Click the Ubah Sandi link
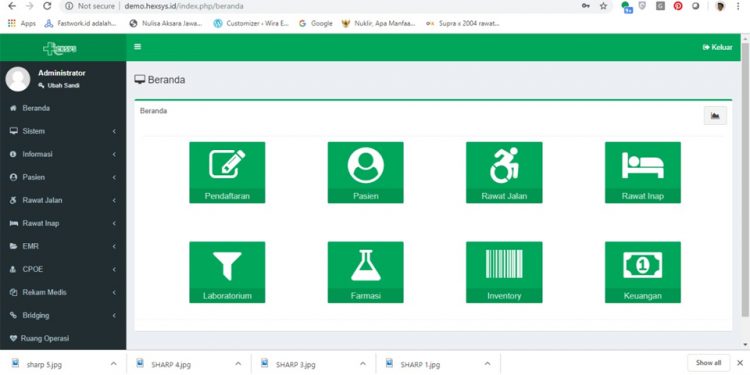Screen dimensions: 750x375 tap(59, 86)
